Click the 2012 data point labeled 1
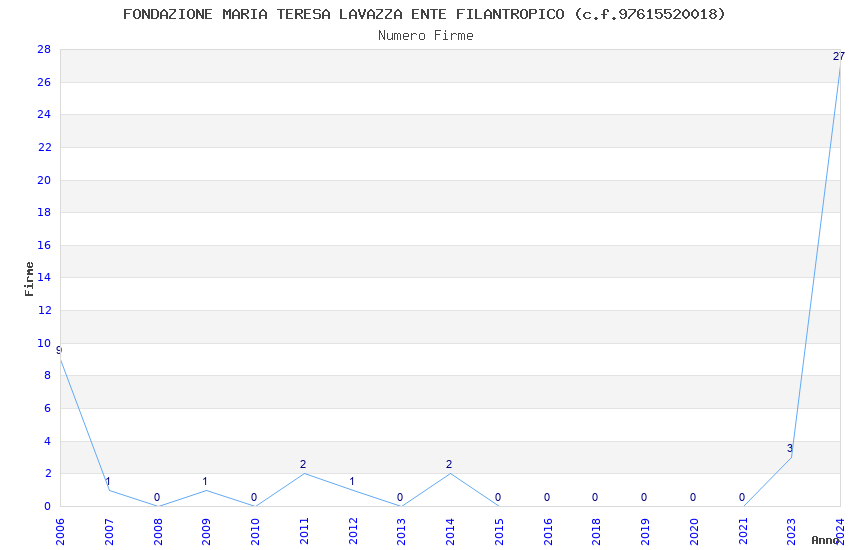Viewport: 850px width, 550px height. (352, 490)
